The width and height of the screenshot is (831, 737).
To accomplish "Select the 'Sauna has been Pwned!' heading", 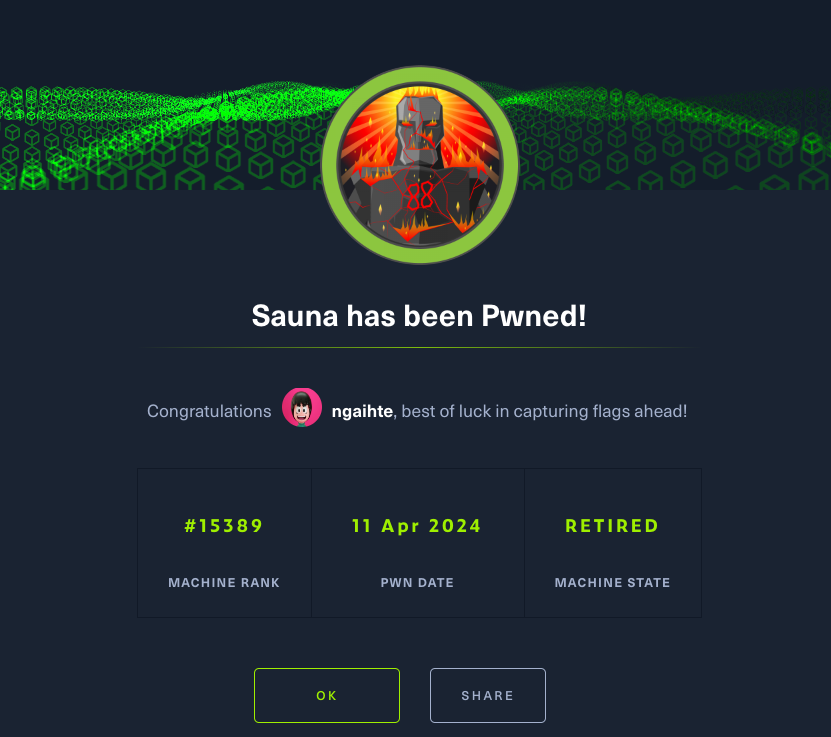I will pyautogui.click(x=419, y=316).
